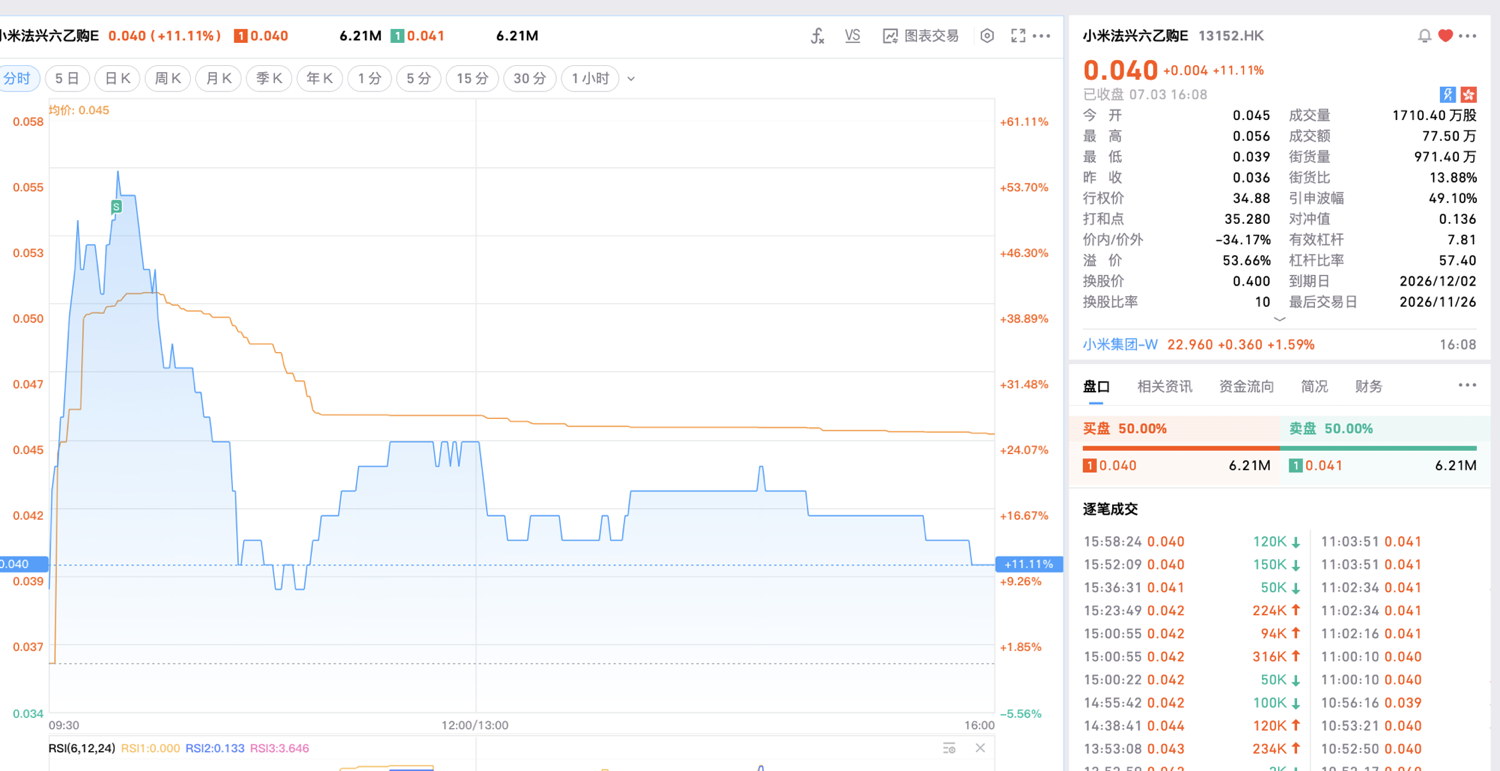The height and width of the screenshot is (771, 1500).
Task: Switch to 周K chart
Action: 168,78
